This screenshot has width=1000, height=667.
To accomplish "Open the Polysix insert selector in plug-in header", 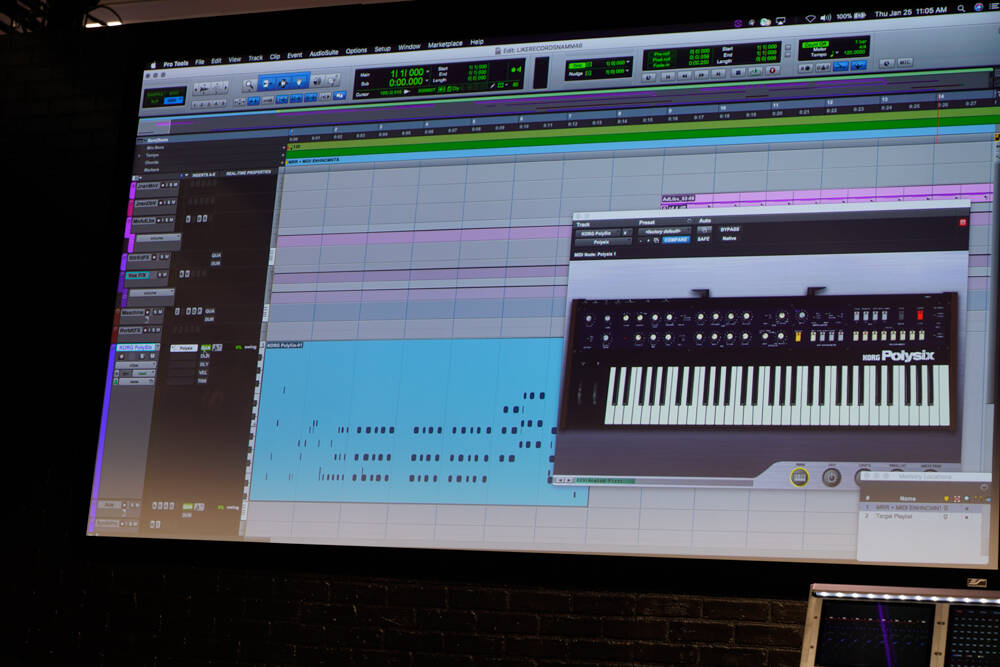I will 603,242.
